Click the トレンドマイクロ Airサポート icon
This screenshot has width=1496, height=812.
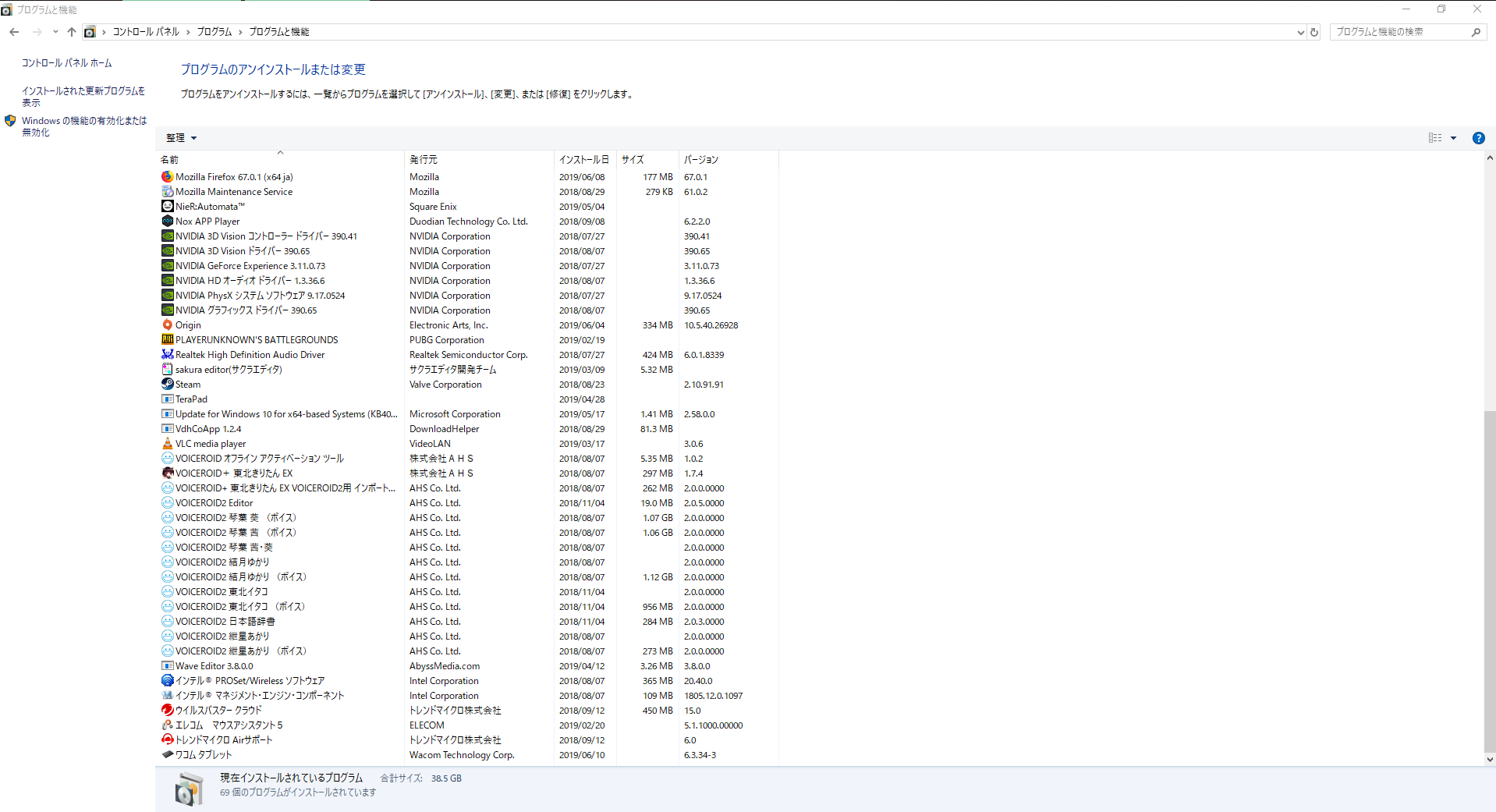coord(167,740)
